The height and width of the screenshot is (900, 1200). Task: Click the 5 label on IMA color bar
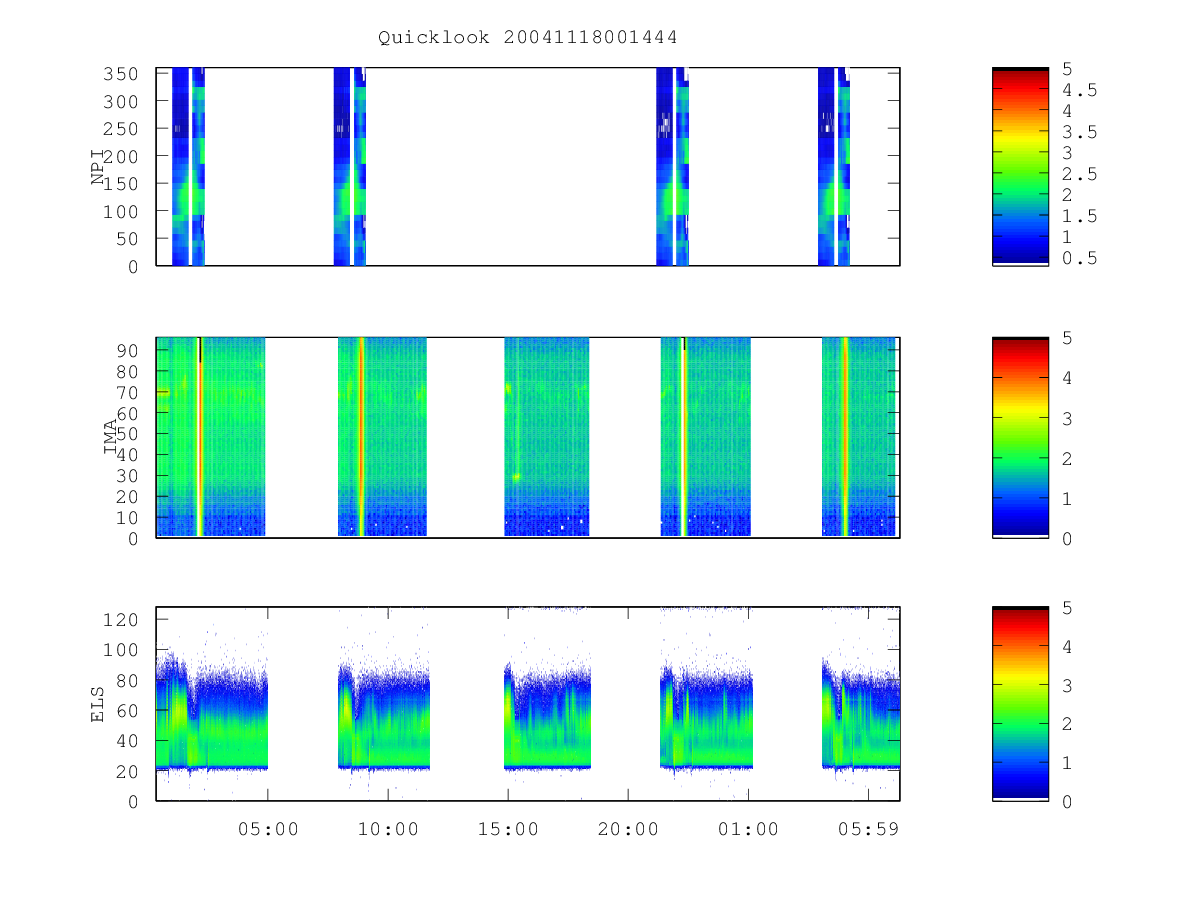pos(1068,338)
